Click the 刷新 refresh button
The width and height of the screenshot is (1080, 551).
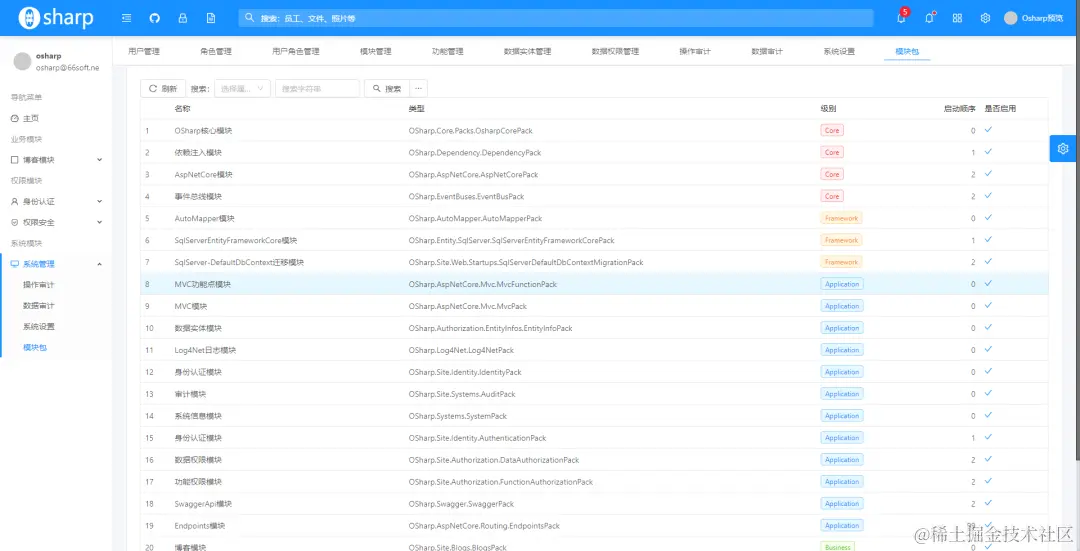(x=163, y=88)
